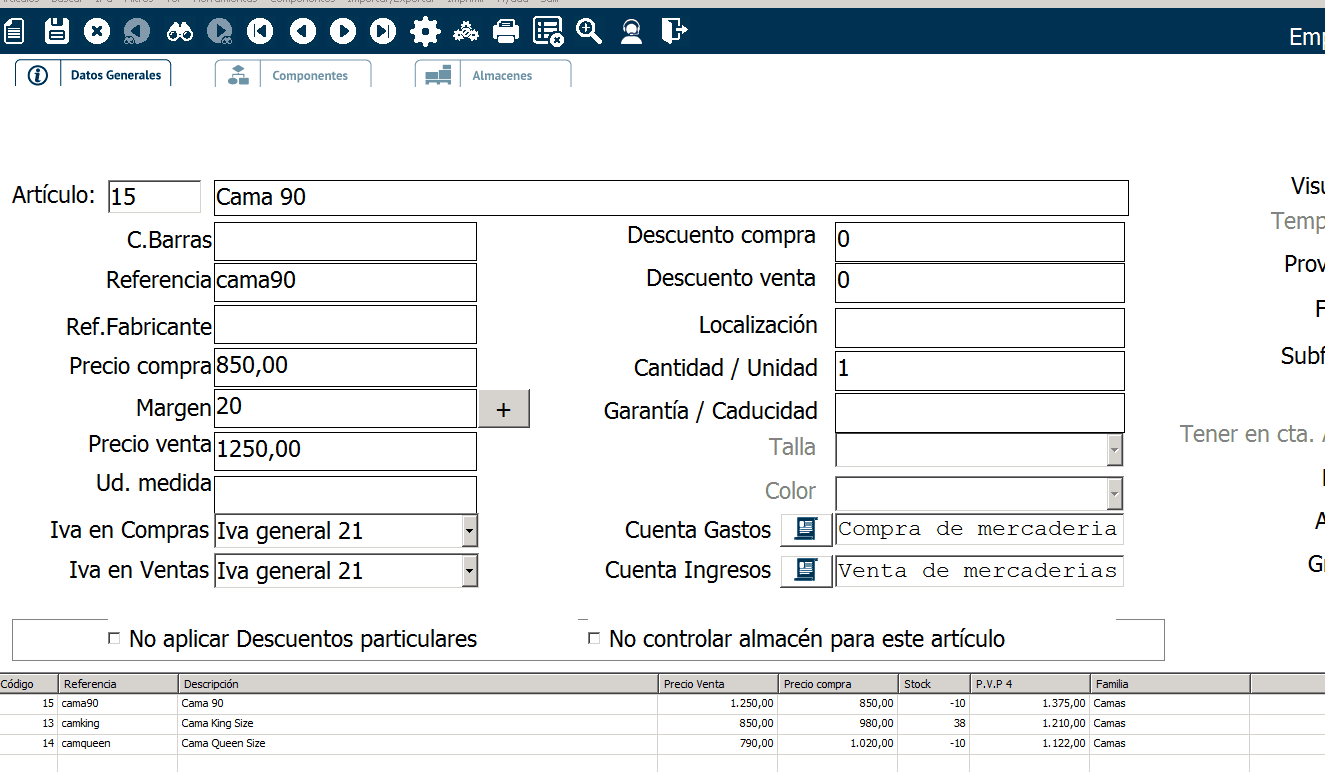Image resolution: width=1325 pixels, height=772 pixels.
Task: Click the exit door icon
Action: click(x=674, y=32)
